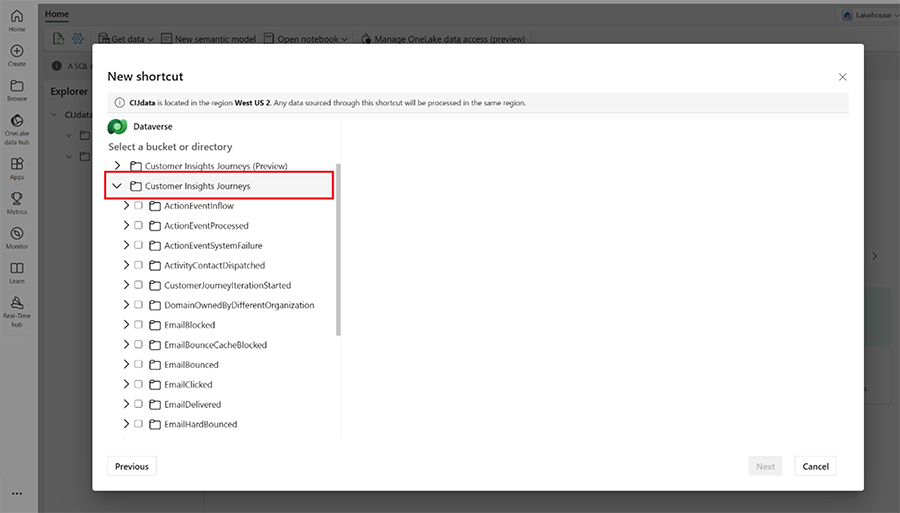Collapse the Customer Insights Journeys folder
This screenshot has height=513, width=900.
[117, 186]
